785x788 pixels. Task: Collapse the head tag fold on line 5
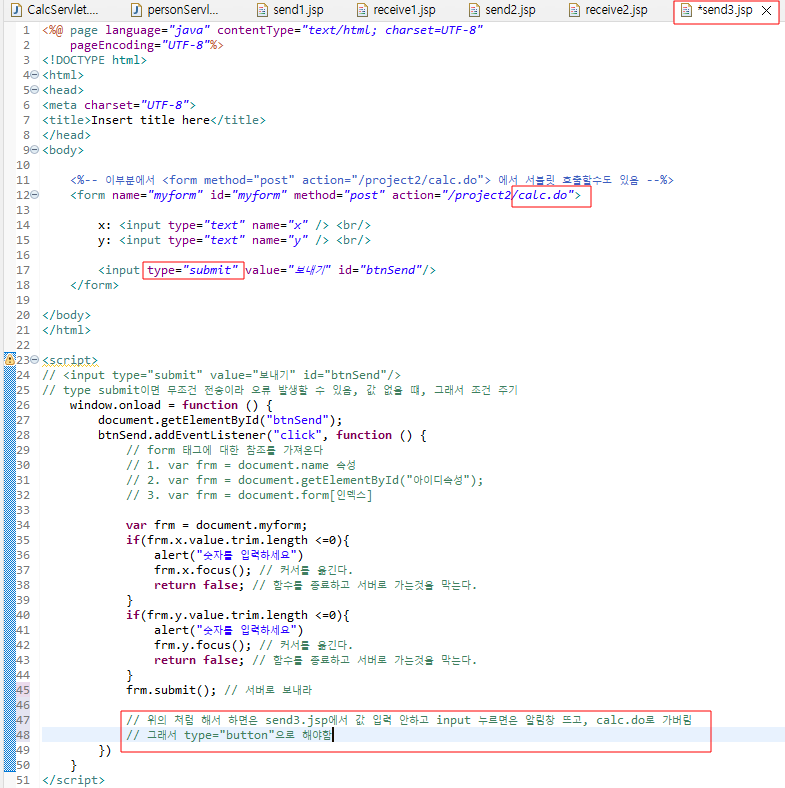(34, 90)
